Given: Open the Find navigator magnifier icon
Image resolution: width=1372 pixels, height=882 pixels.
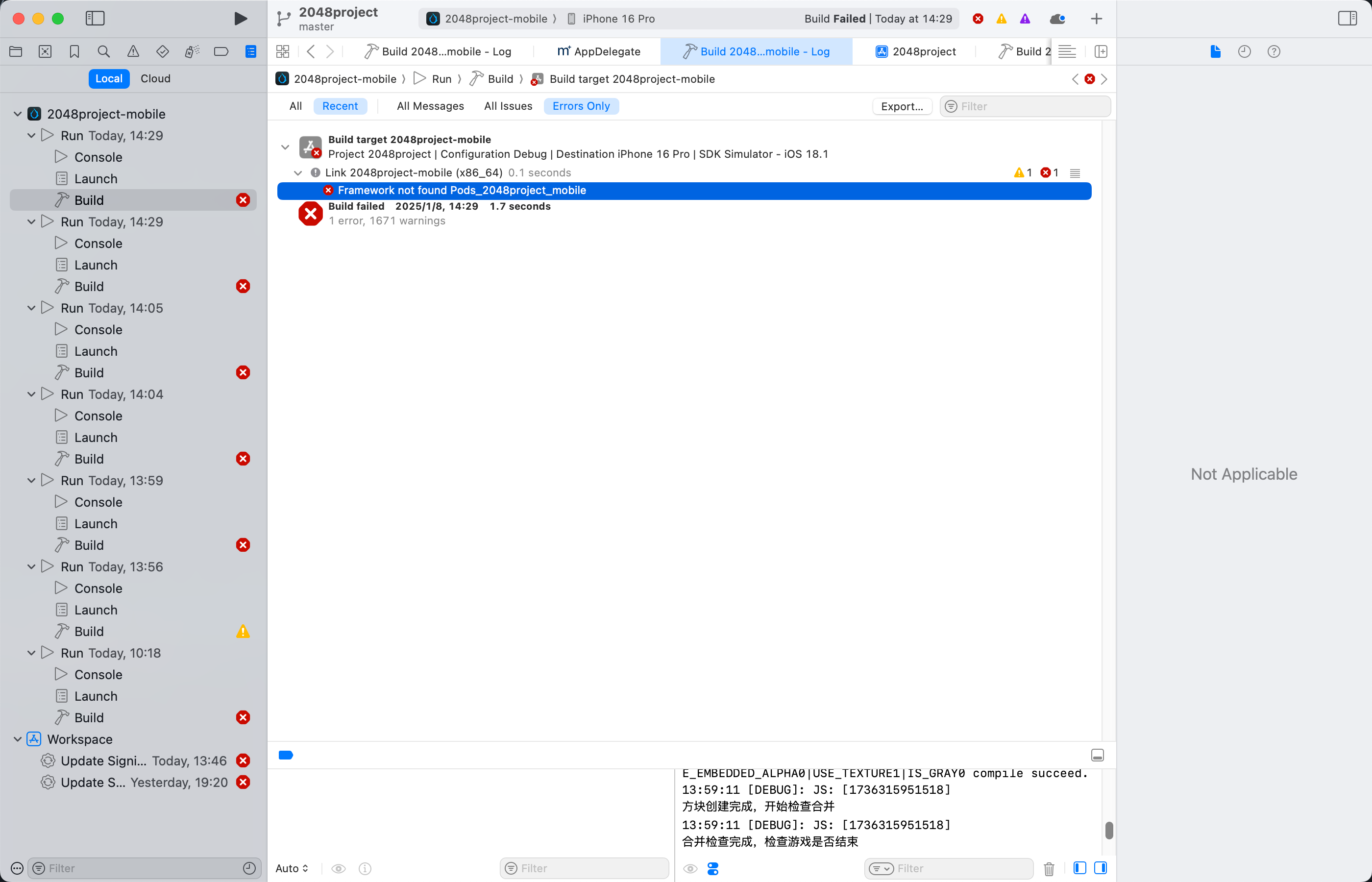Looking at the screenshot, I should tap(104, 51).
